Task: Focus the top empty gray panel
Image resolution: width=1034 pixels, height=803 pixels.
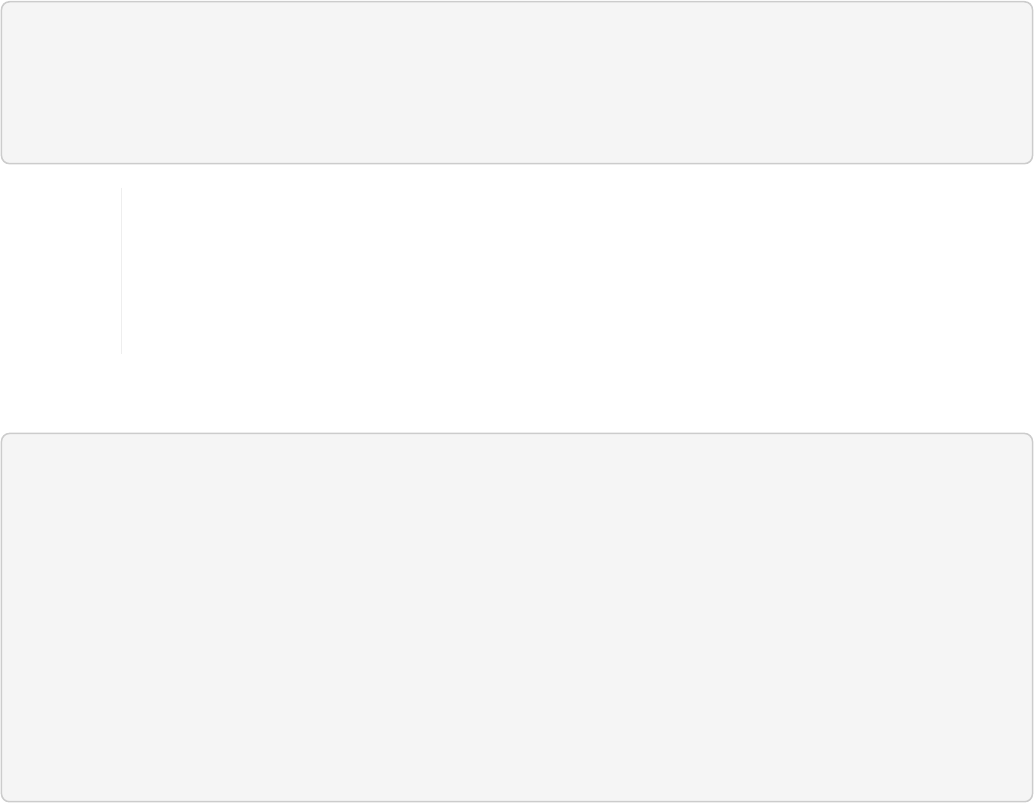Action: (x=517, y=82)
